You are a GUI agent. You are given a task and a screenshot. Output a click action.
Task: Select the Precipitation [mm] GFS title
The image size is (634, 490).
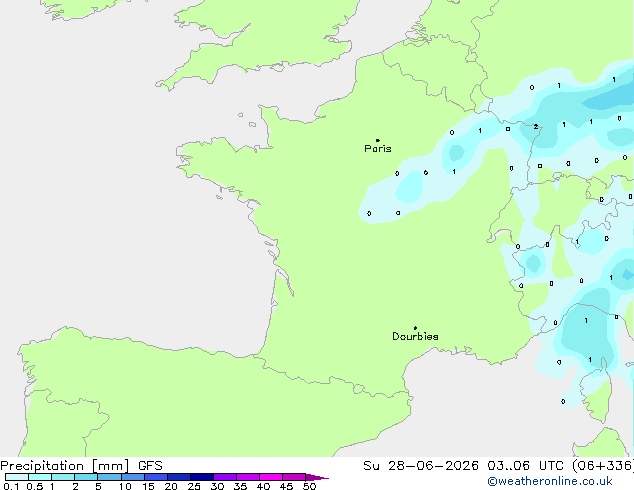[81, 466]
